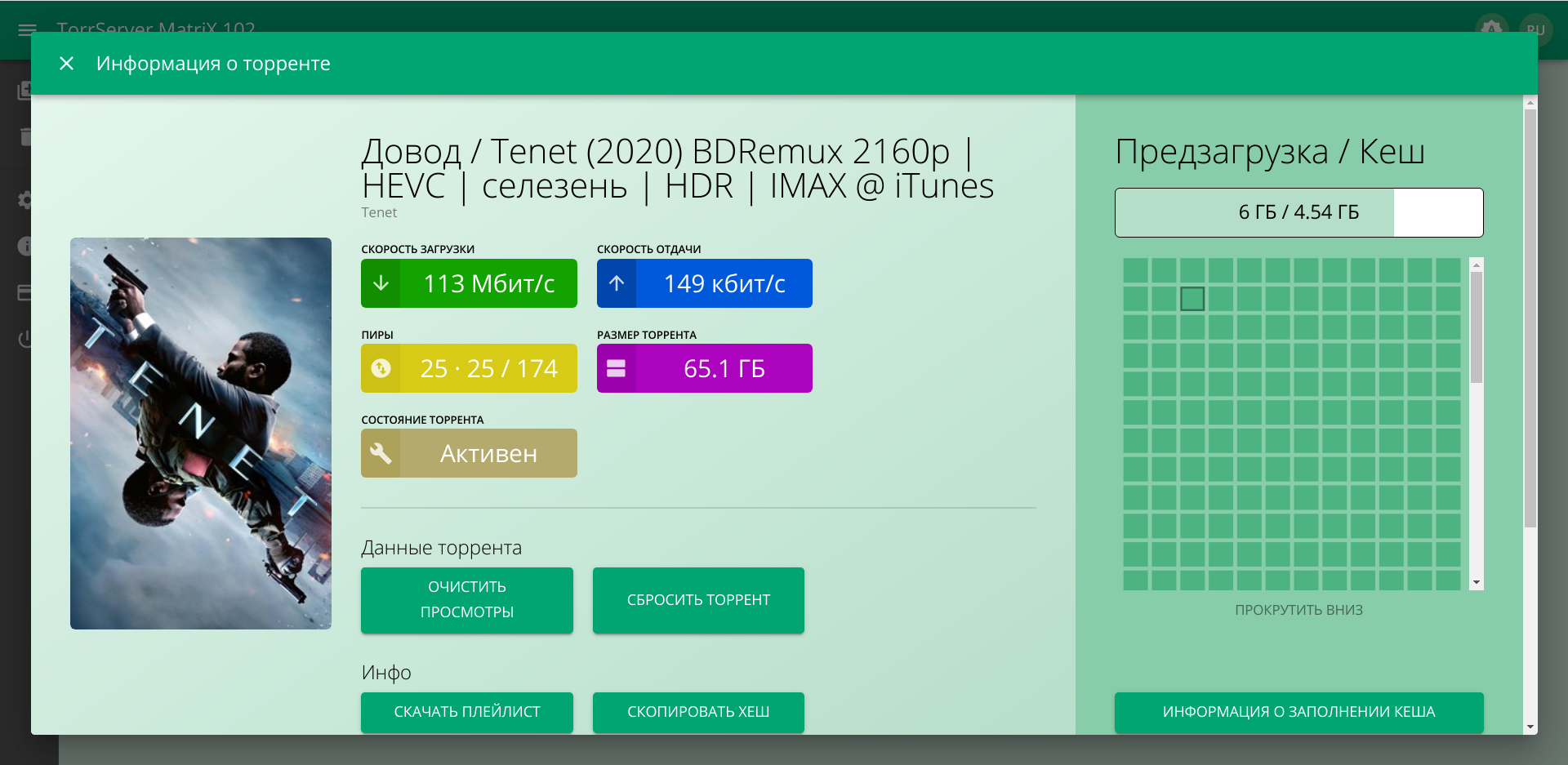Screen dimensions: 1568x765
Task: Click the wrench icon on Активен status
Action: coord(381,453)
